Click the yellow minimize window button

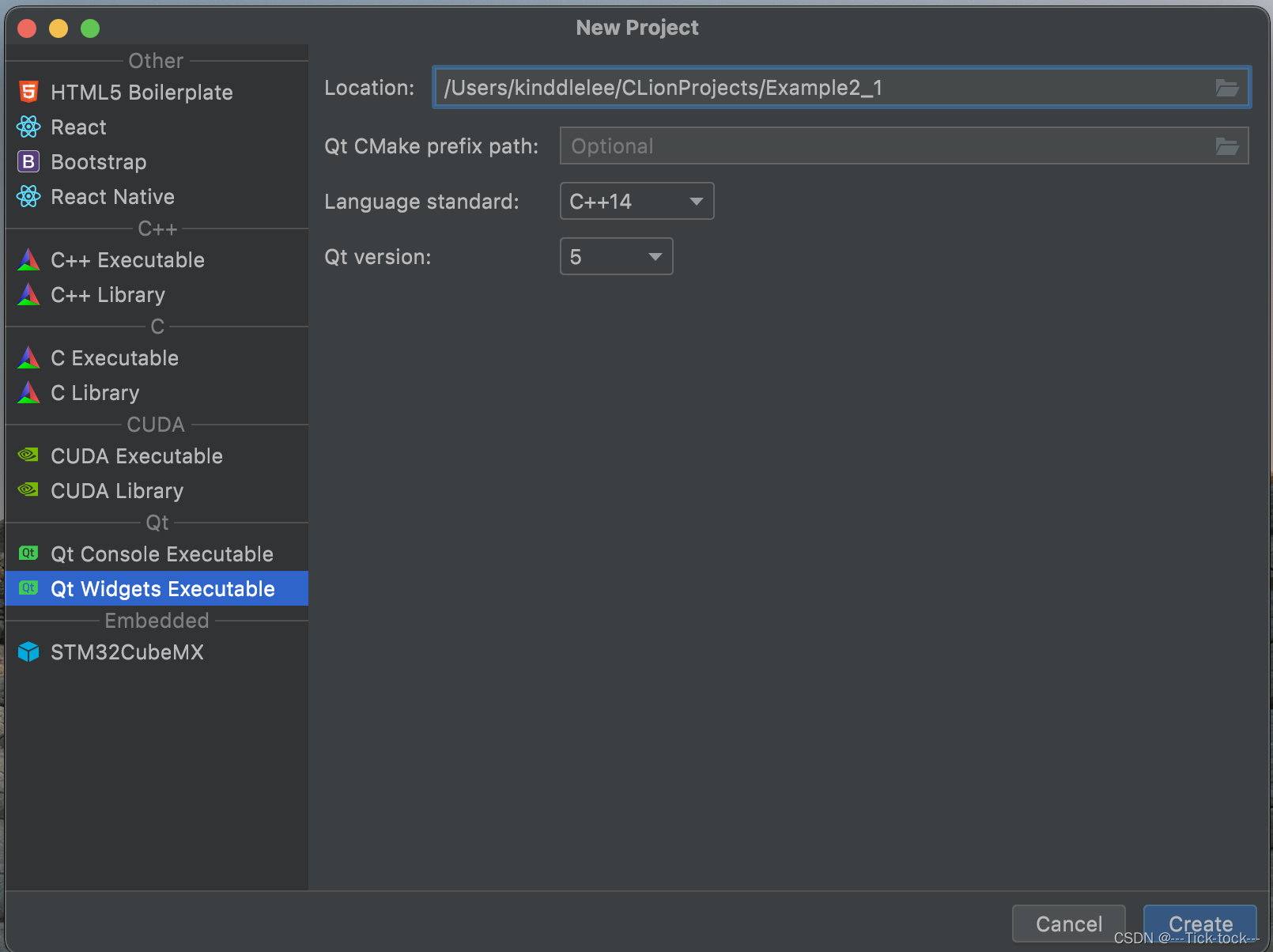[x=59, y=28]
